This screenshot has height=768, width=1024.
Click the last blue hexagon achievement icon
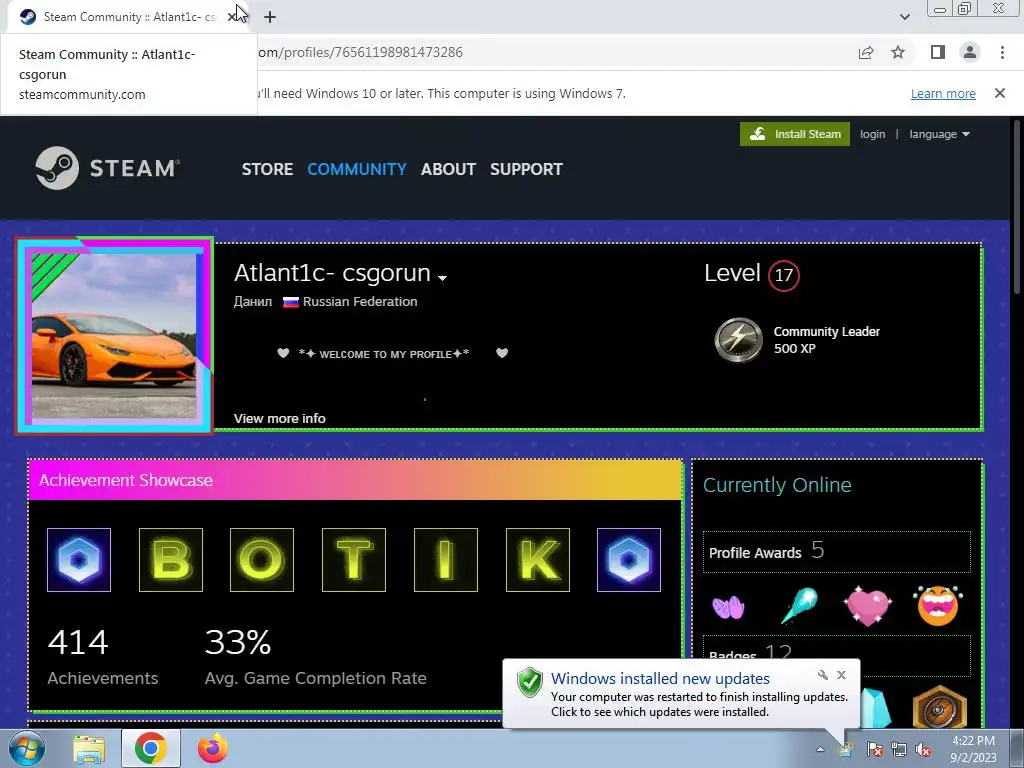click(629, 560)
